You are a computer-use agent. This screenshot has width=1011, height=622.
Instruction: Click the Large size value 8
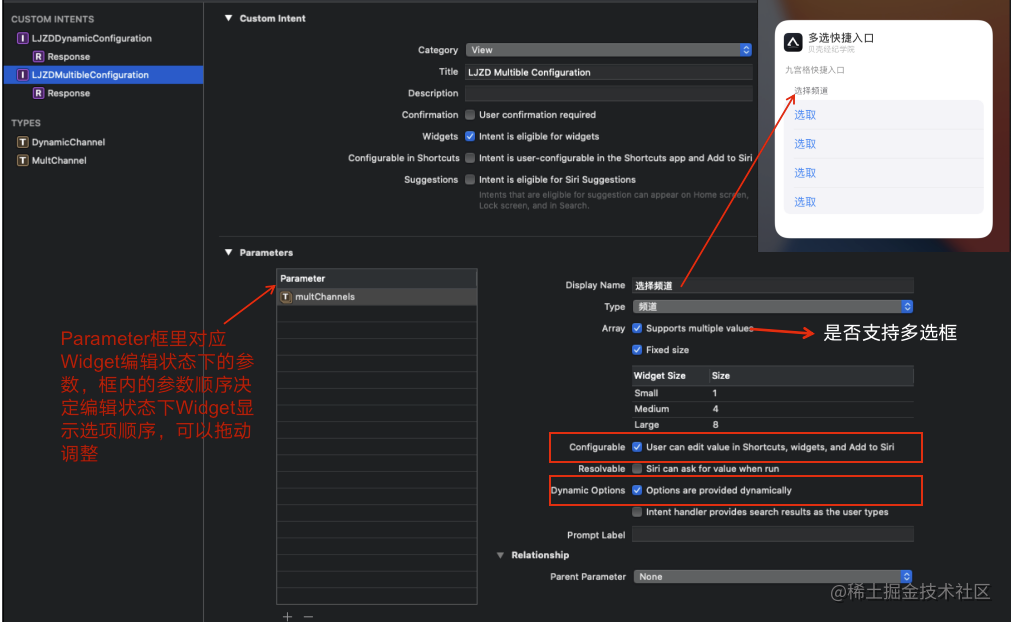tap(715, 425)
